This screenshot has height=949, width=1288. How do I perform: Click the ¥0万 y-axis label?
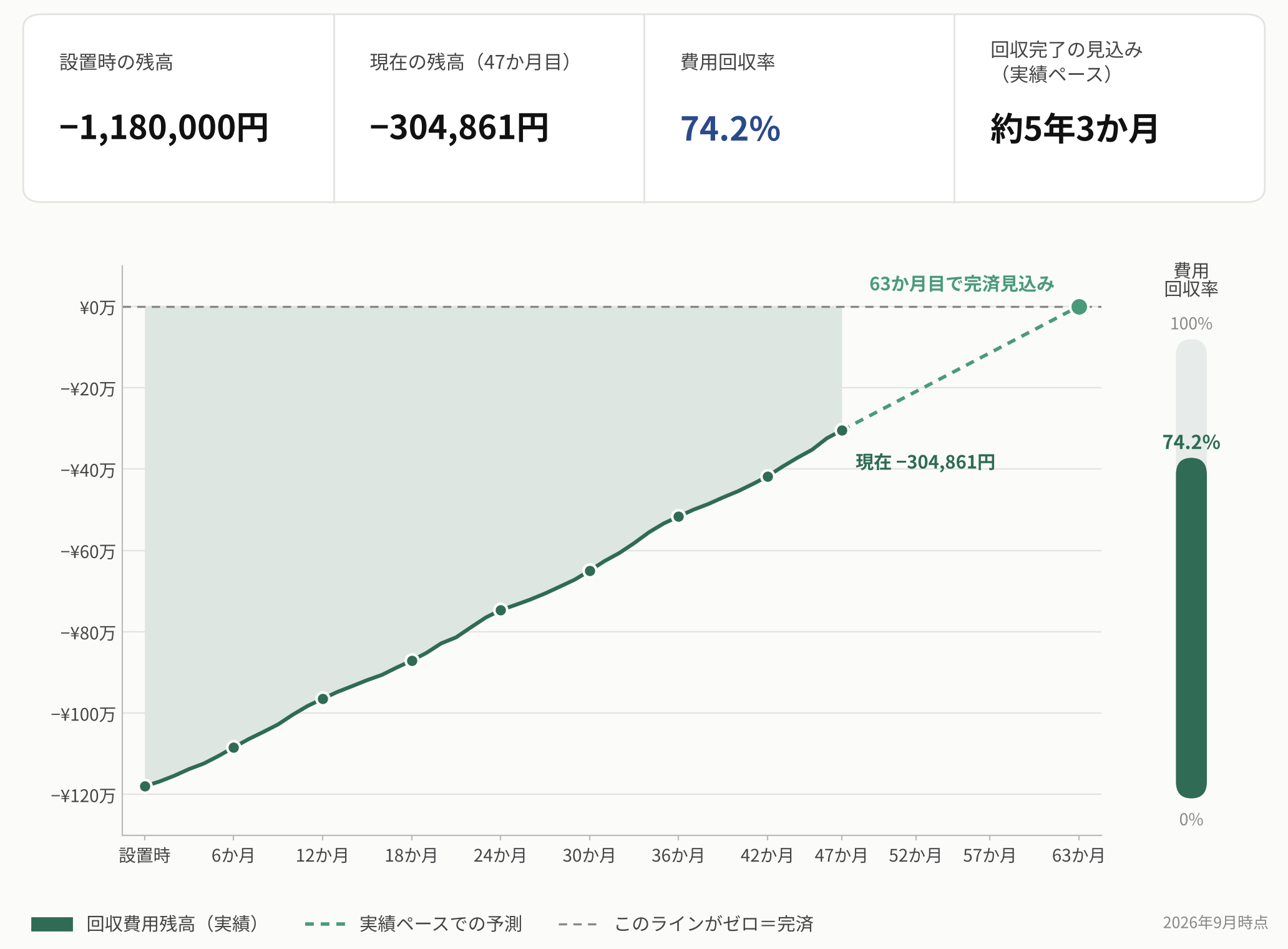(x=97, y=308)
